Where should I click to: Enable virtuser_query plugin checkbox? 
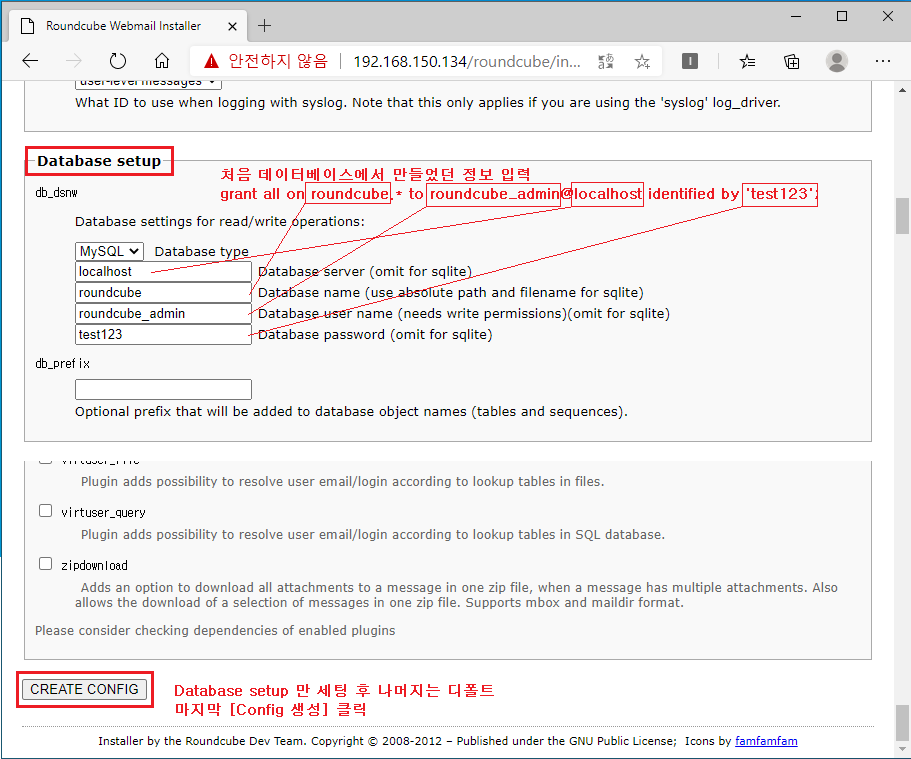click(45, 511)
